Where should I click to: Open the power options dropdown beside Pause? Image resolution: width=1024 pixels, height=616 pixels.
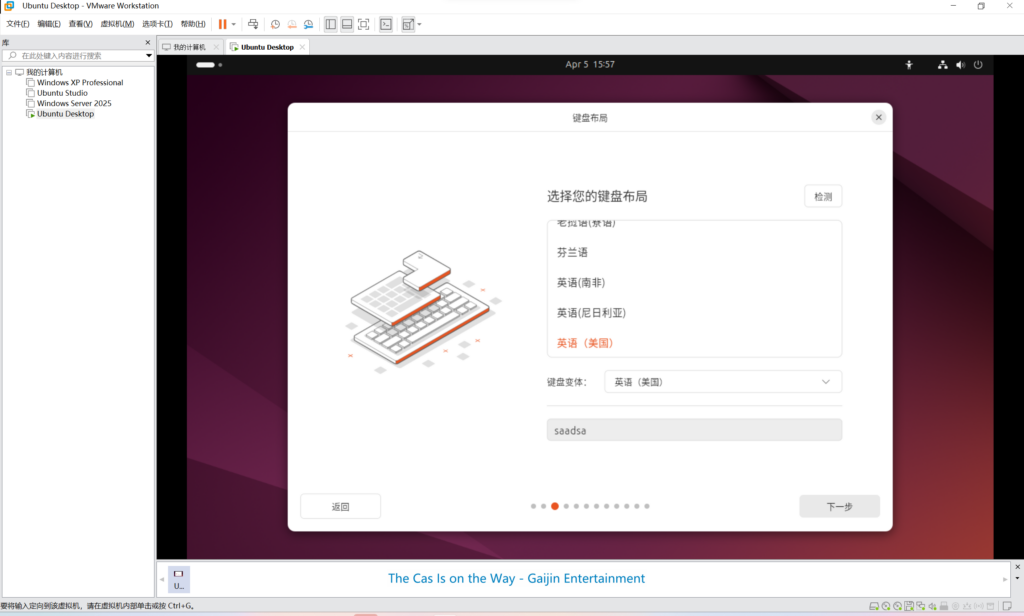(x=234, y=24)
